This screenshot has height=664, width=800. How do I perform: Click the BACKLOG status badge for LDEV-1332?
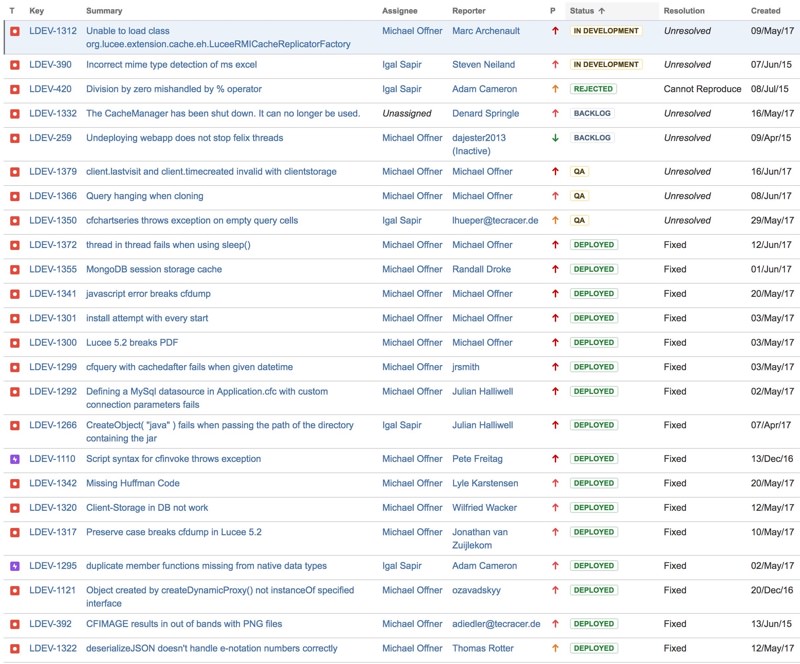click(592, 113)
